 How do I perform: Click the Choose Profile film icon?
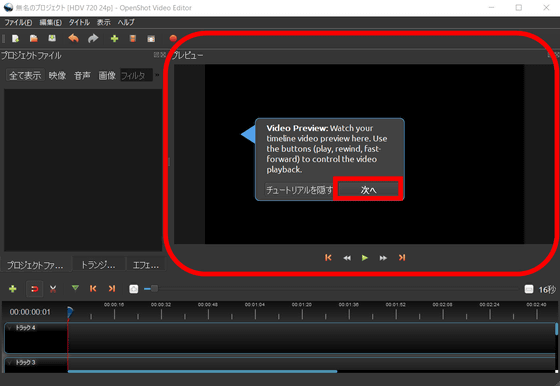pyautogui.click(x=132, y=38)
